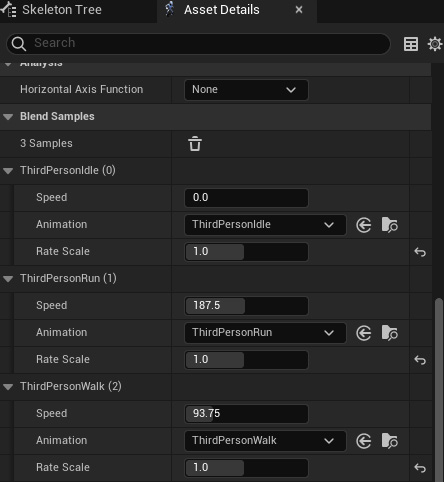Open ThirdPersonWalk animation asset dropdown
The image size is (444, 482).
coord(265,441)
